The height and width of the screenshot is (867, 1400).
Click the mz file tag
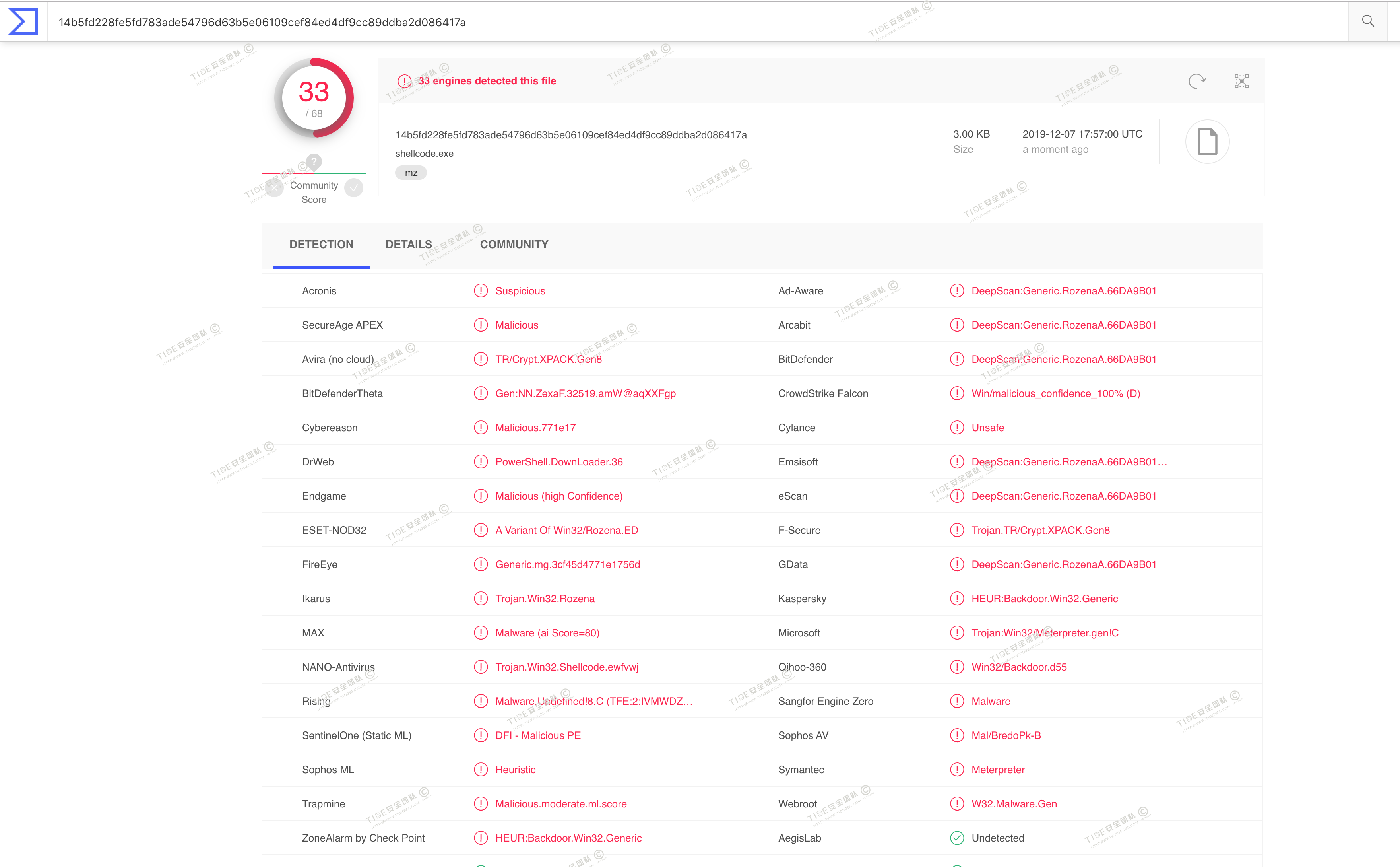(411, 173)
